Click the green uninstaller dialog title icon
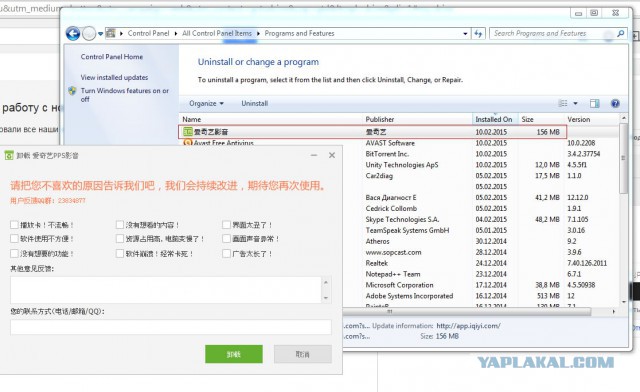The image size is (640, 392). [9, 155]
